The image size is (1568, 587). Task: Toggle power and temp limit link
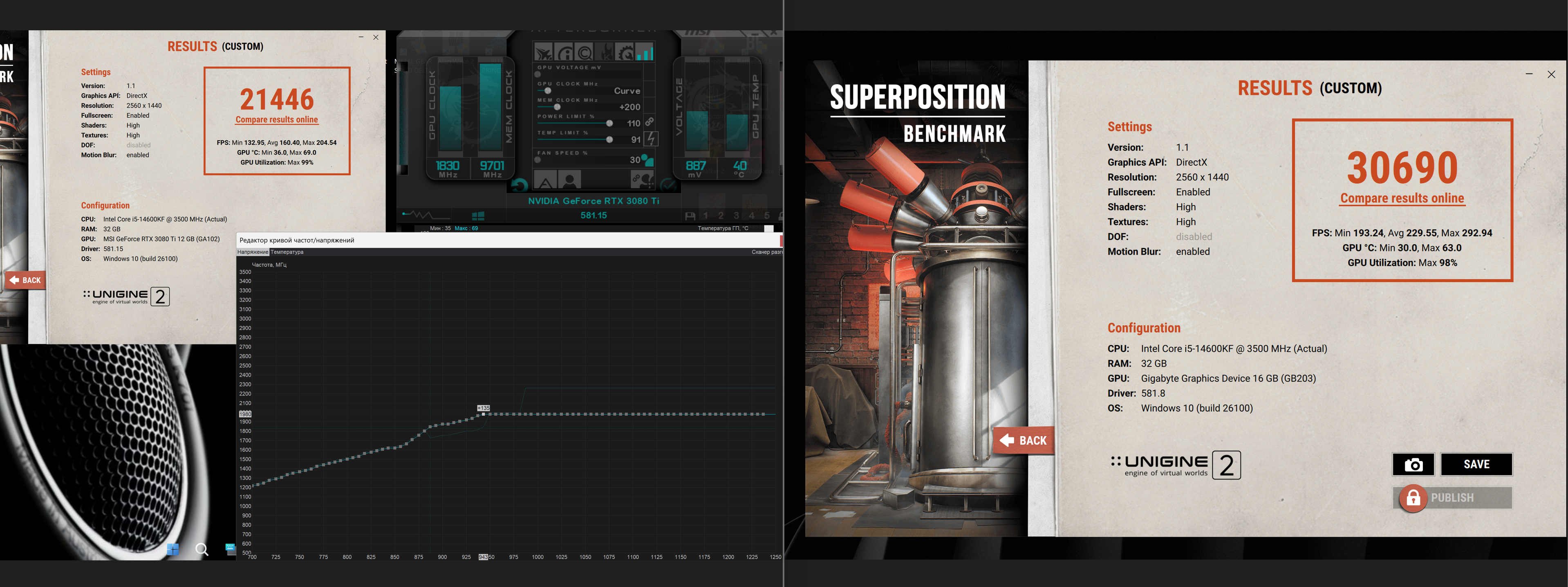[x=650, y=122]
